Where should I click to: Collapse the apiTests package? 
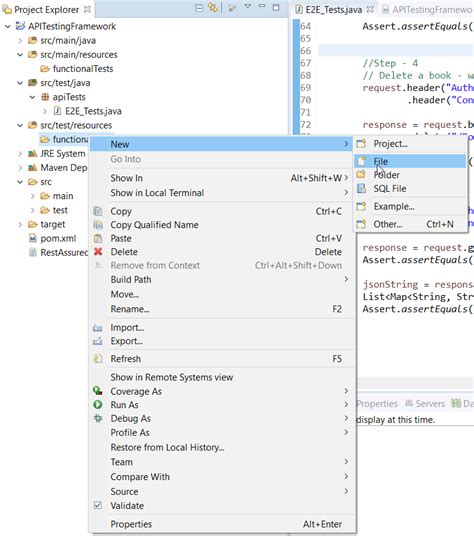pyautogui.click(x=32, y=97)
